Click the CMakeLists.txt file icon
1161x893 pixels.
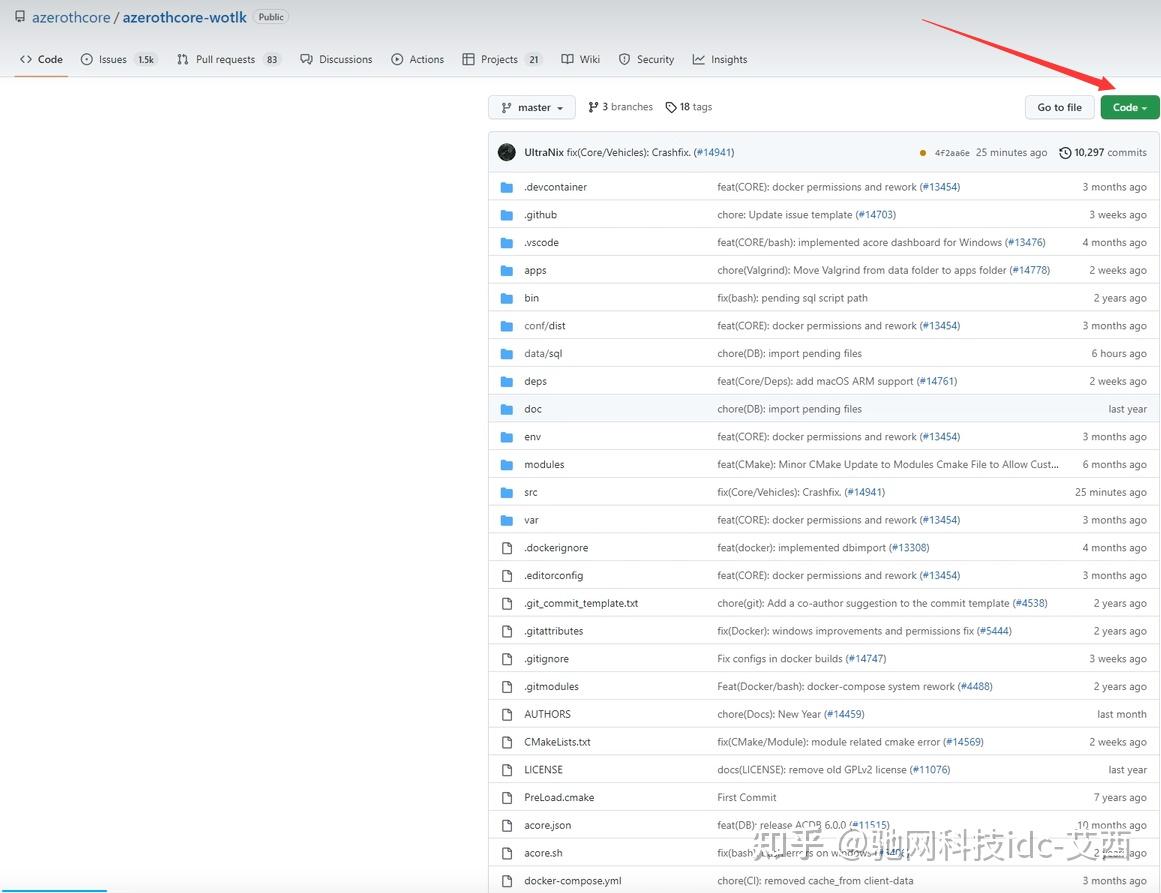pyautogui.click(x=506, y=742)
